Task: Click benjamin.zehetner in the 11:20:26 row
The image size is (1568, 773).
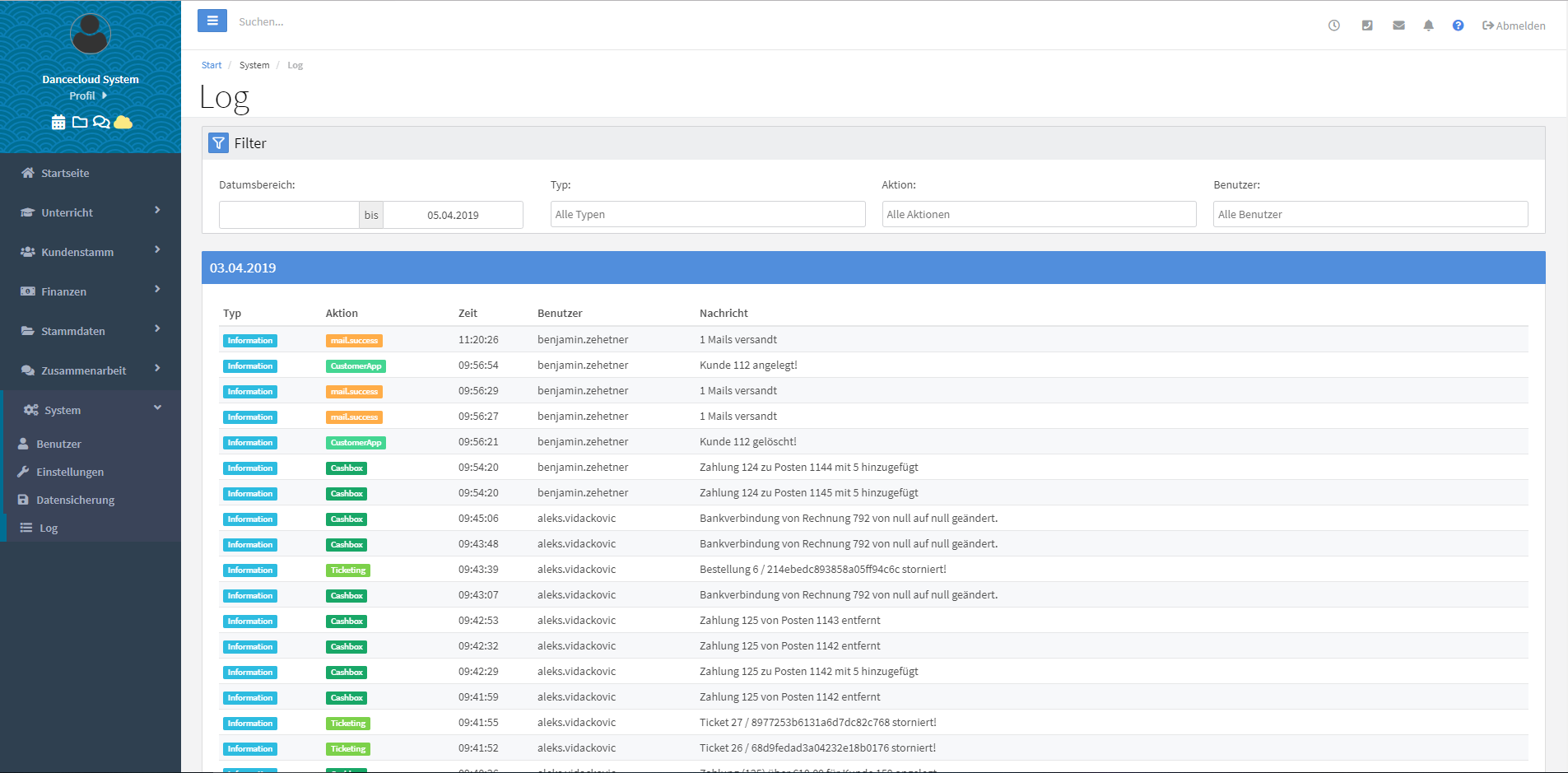Action: [583, 339]
